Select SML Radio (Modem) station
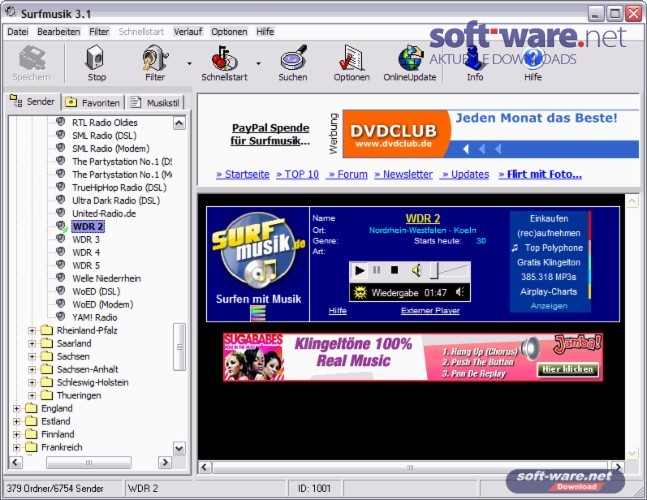The image size is (647, 500). pos(111,149)
